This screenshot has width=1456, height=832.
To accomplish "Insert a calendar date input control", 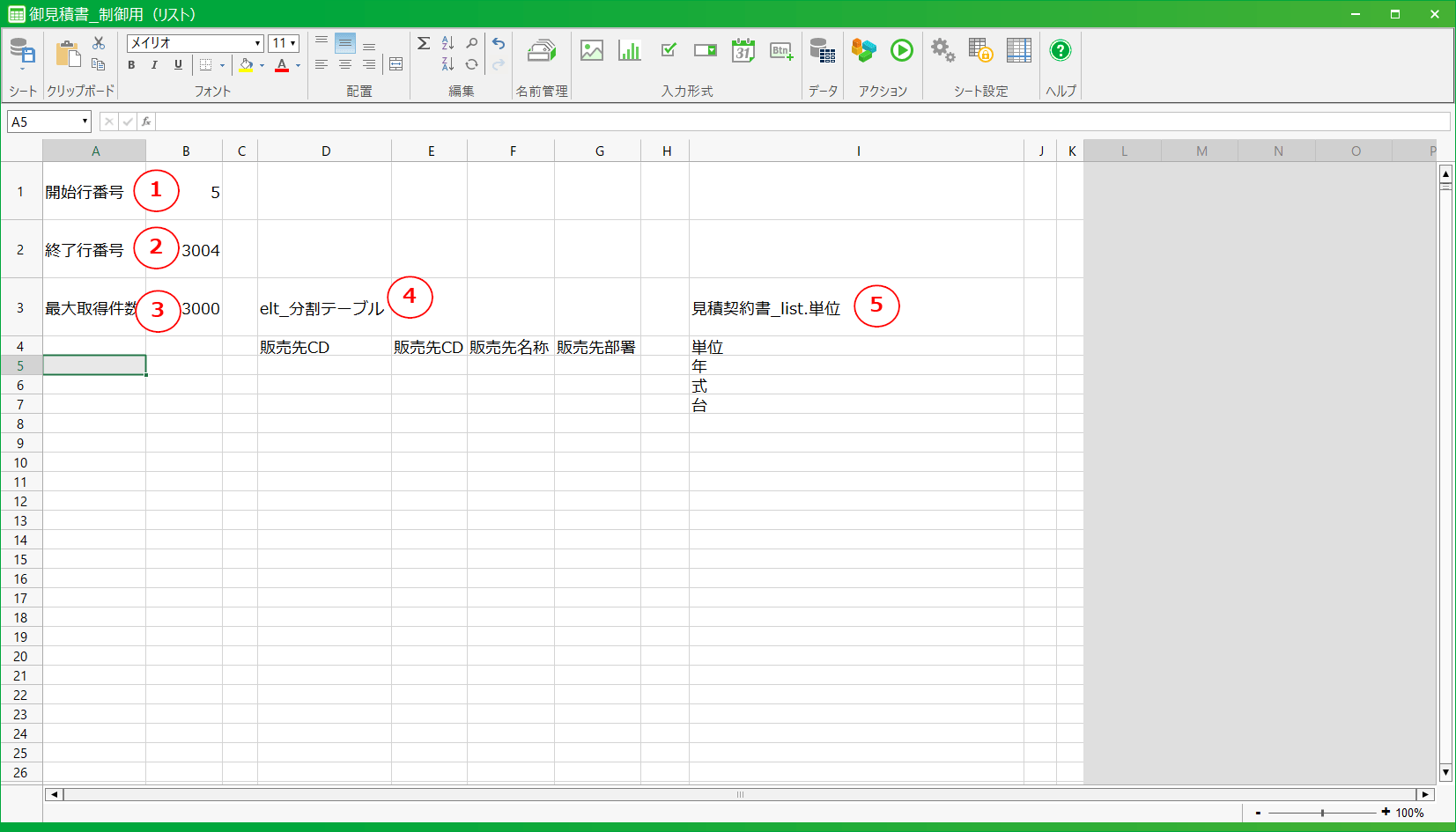I will [743, 51].
